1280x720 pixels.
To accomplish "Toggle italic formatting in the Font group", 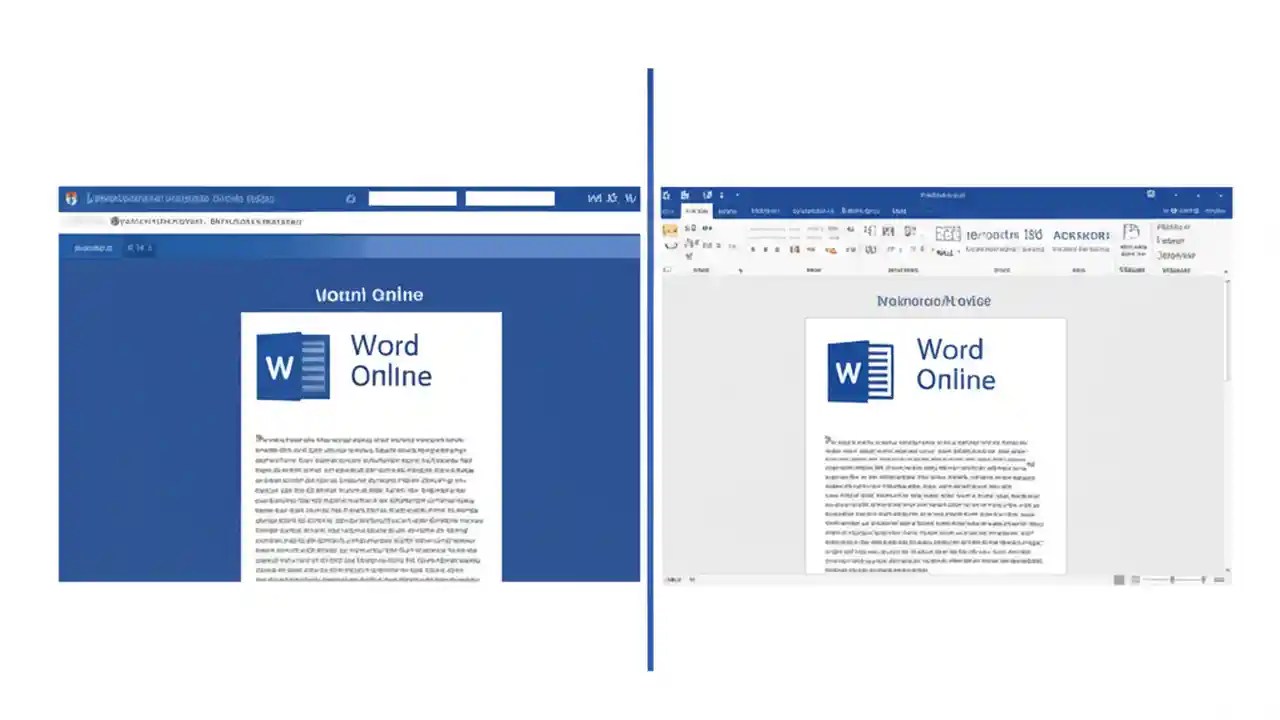I will point(765,249).
